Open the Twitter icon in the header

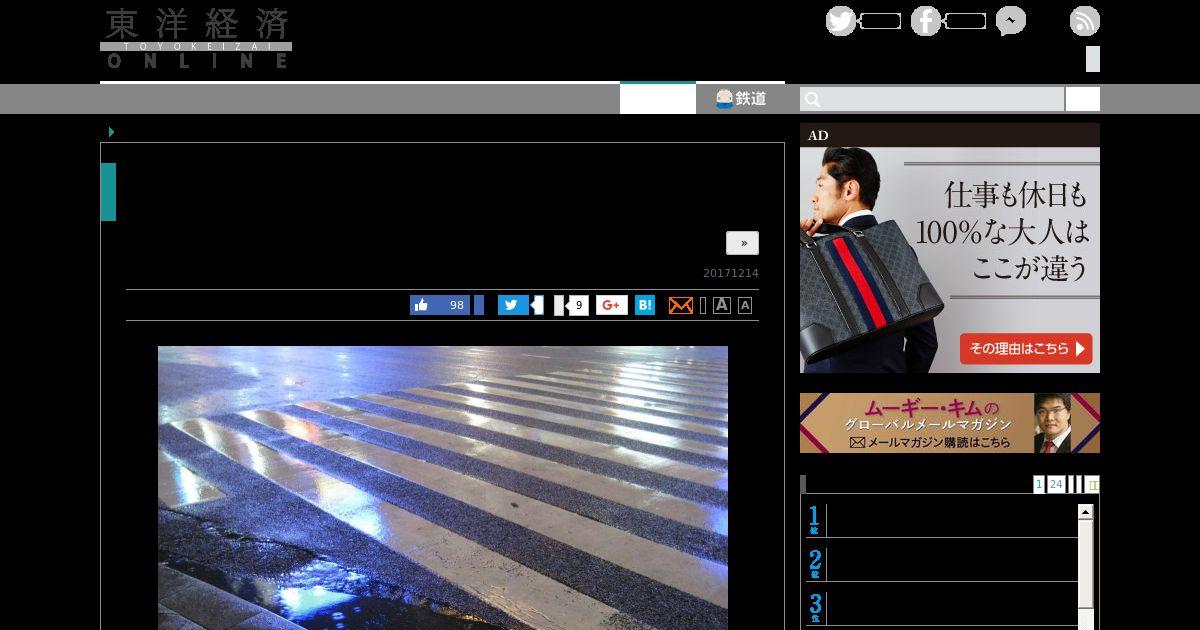tap(841, 21)
